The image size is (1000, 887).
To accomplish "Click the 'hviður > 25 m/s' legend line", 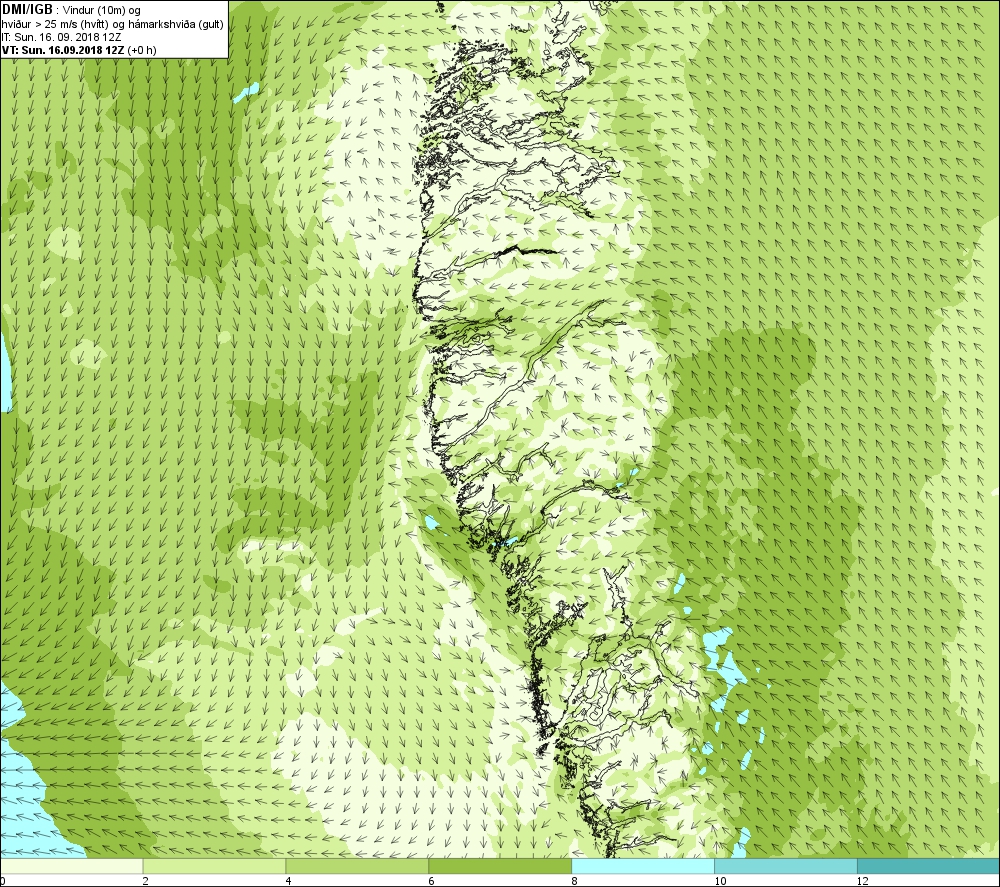I will pyautogui.click(x=112, y=24).
